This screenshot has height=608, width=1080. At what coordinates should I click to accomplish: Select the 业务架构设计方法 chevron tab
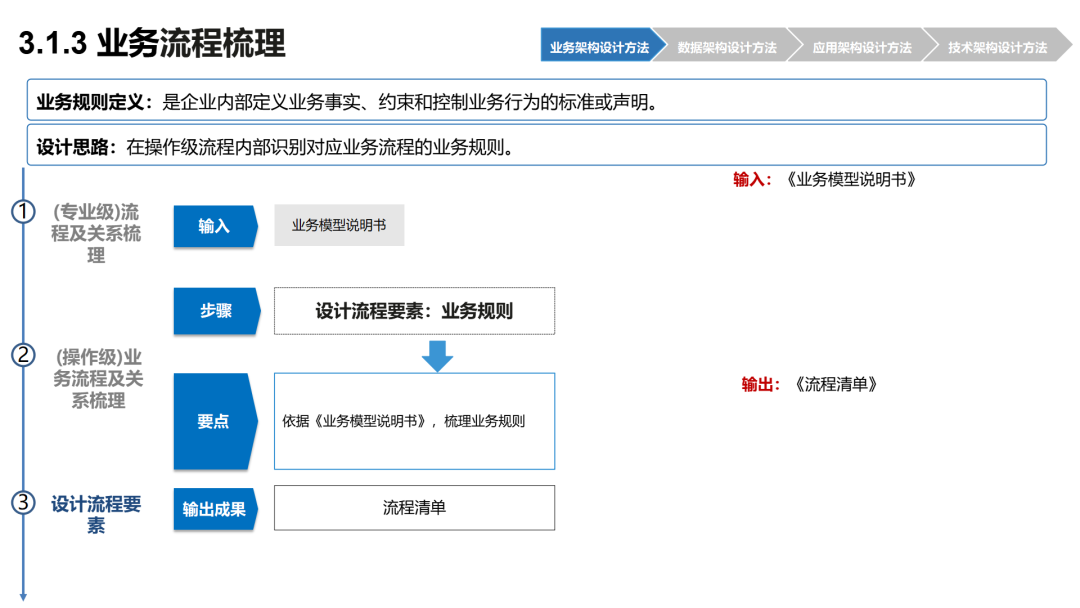pos(599,45)
